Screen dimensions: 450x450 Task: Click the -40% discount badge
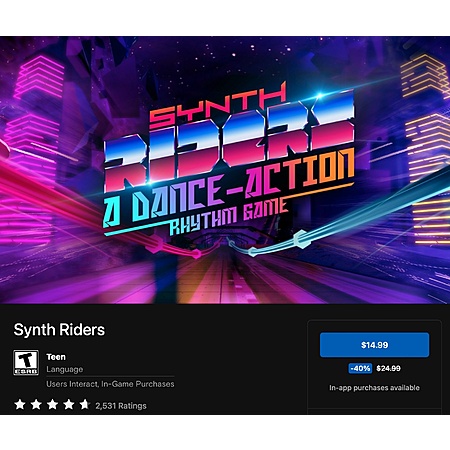pos(360,368)
